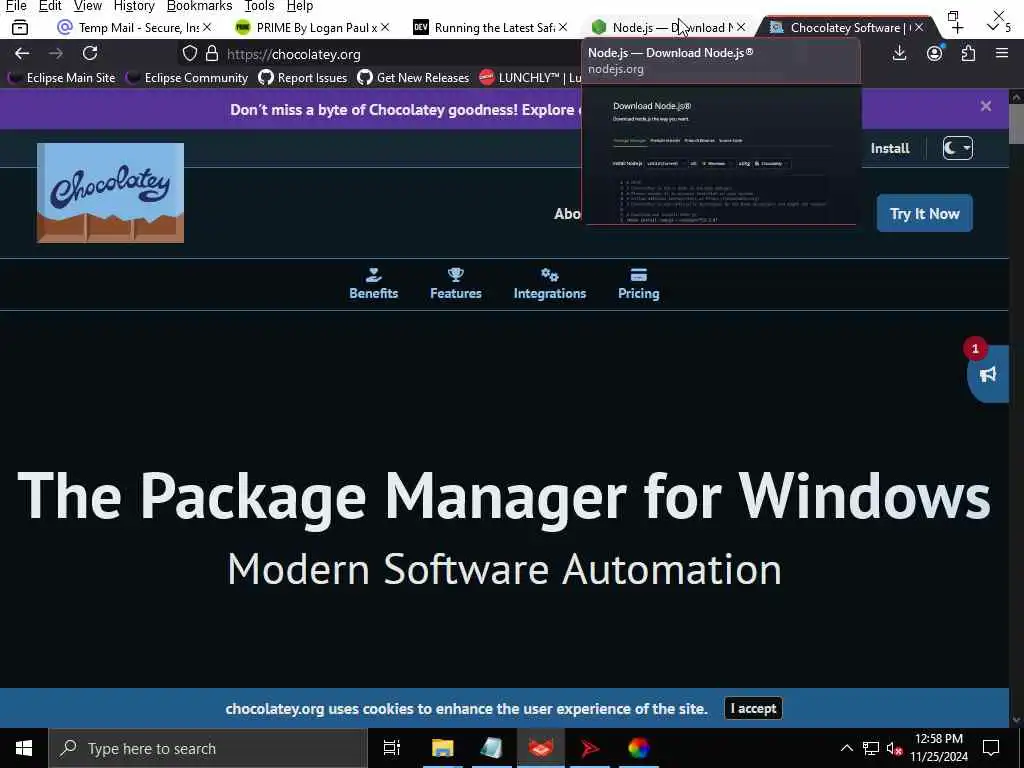Click the muted volume tray icon
Screen dimensions: 1024x768
[x=894, y=748]
